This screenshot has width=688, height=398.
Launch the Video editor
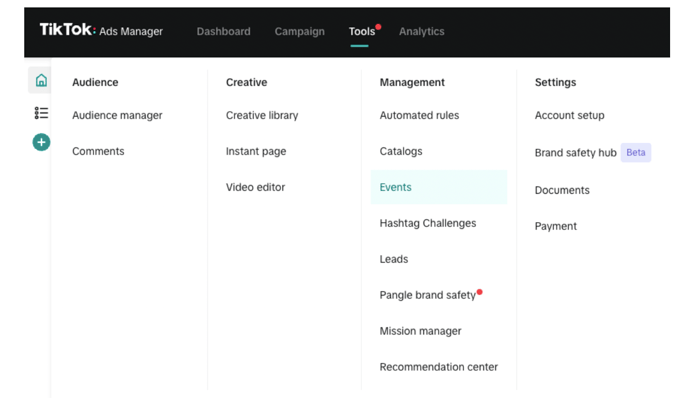click(255, 187)
